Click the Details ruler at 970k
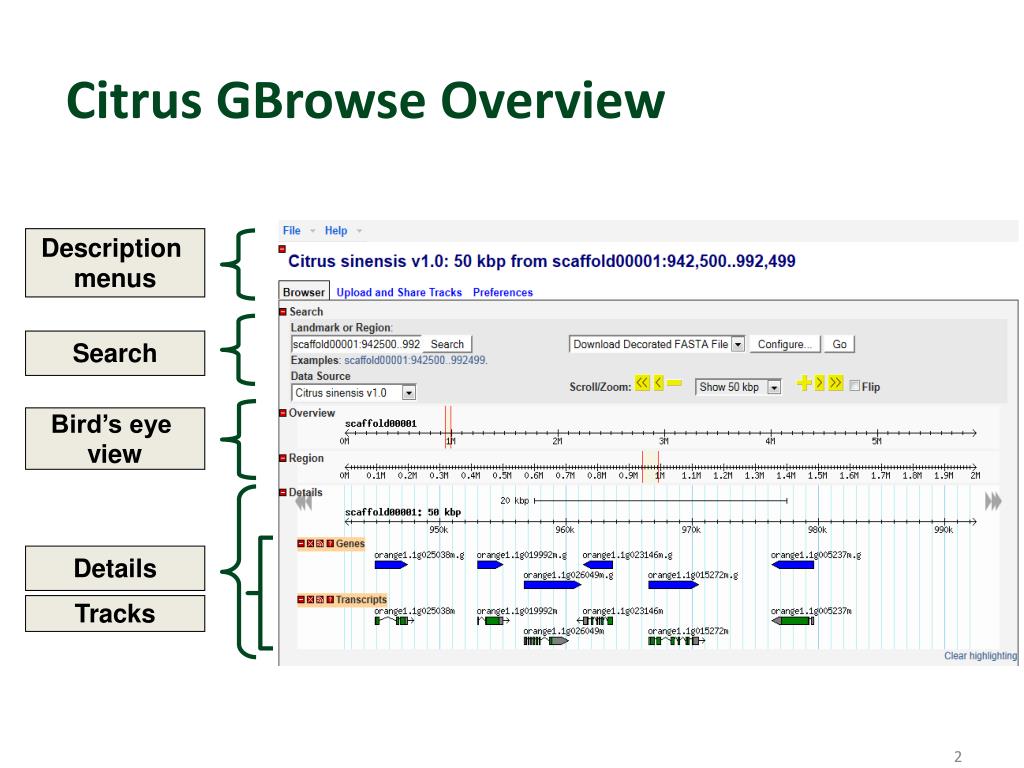1024x768 pixels. coord(691,522)
